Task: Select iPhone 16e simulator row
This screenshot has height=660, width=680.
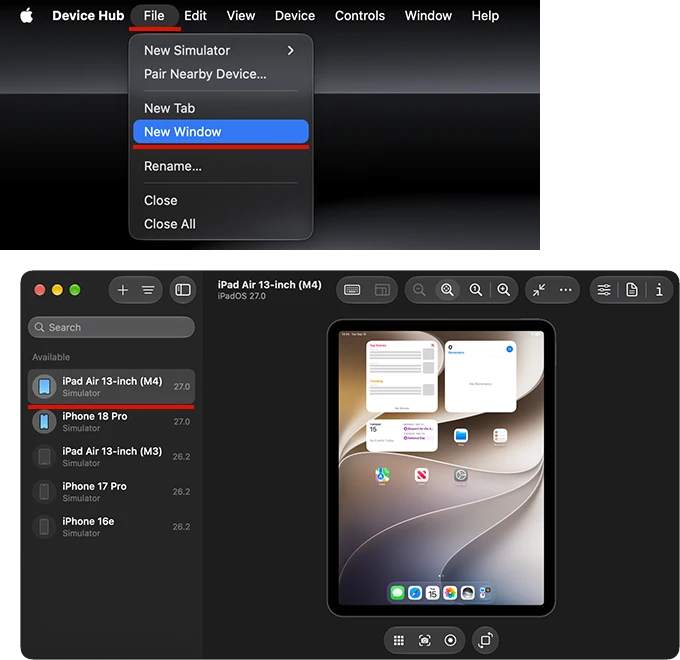Action: (111, 526)
